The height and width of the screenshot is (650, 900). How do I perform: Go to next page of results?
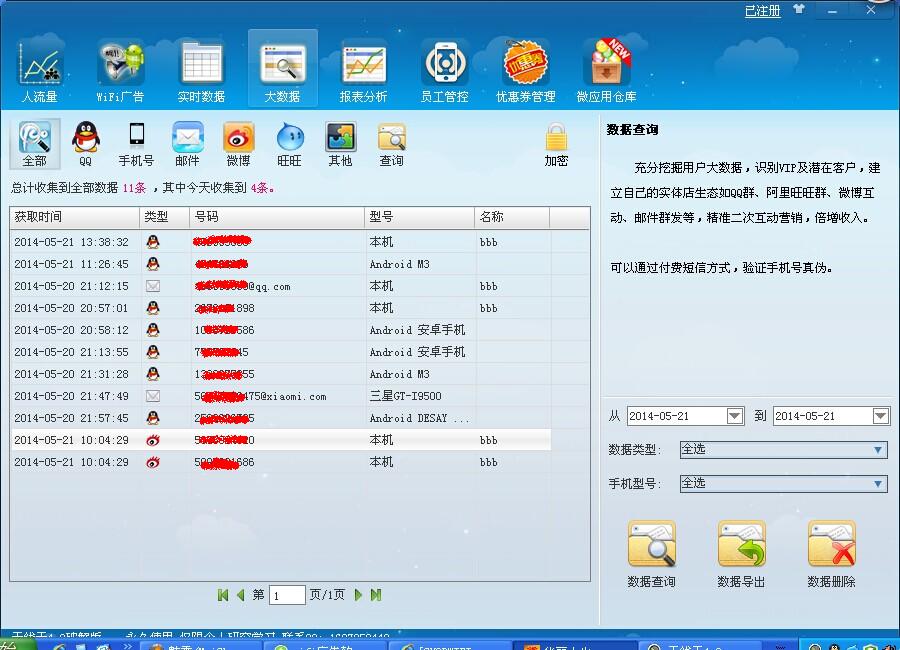358,595
